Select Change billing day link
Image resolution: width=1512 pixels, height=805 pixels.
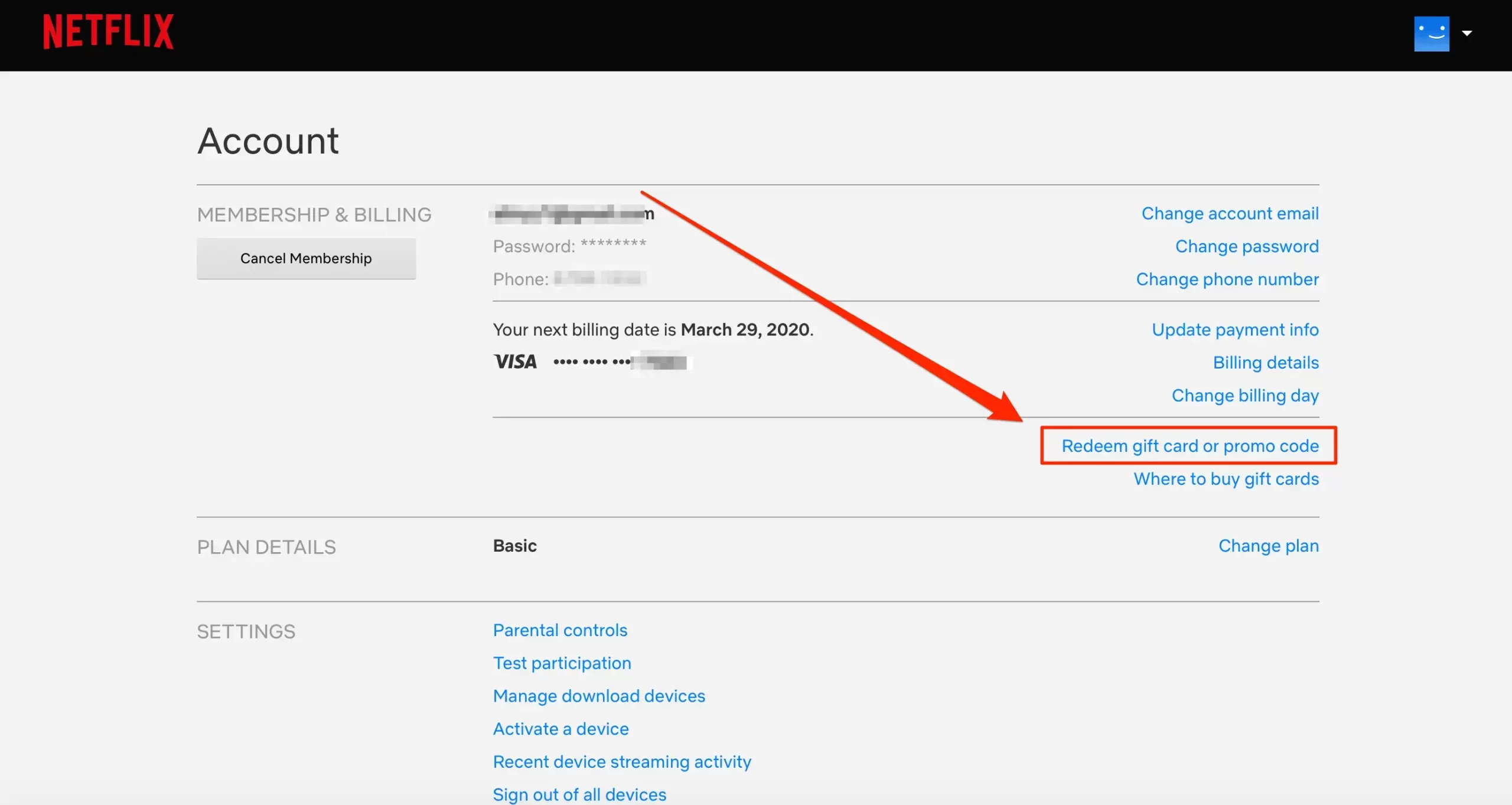(x=1244, y=396)
